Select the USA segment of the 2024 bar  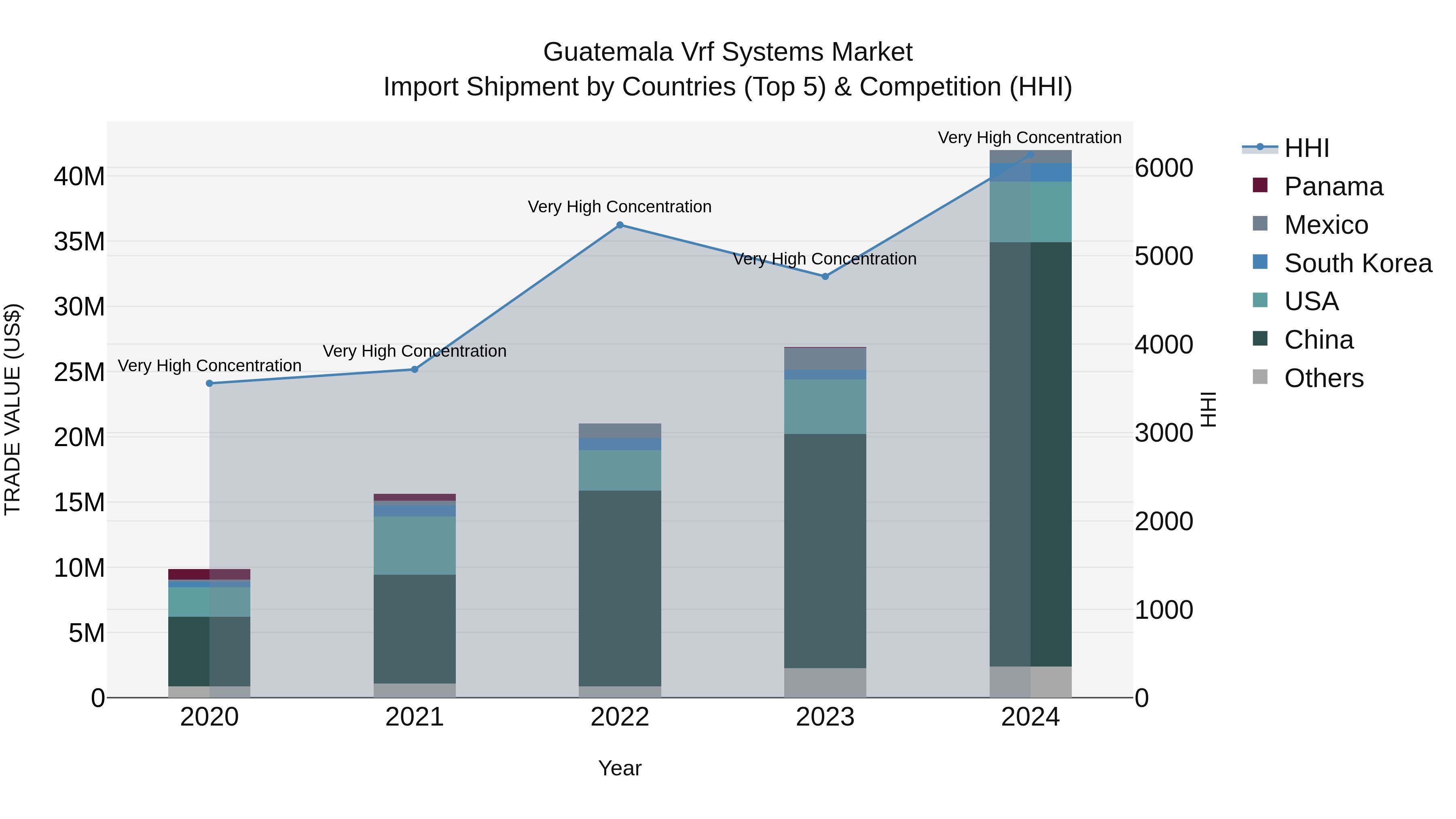click(x=1031, y=212)
